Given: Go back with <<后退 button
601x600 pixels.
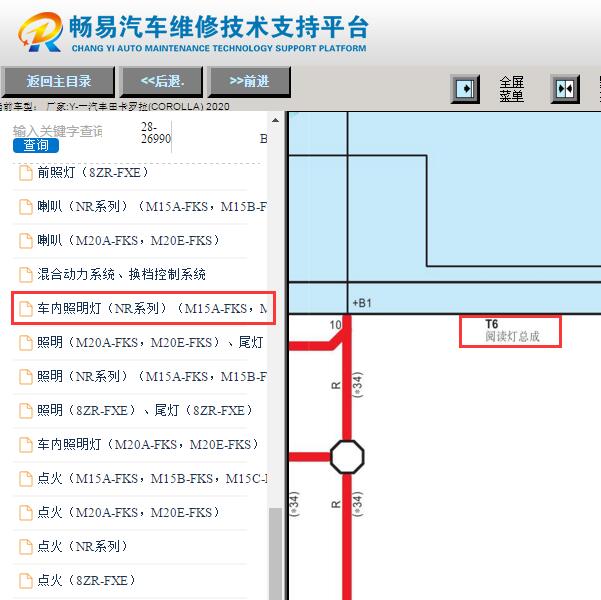Looking at the screenshot, I should point(161,81).
